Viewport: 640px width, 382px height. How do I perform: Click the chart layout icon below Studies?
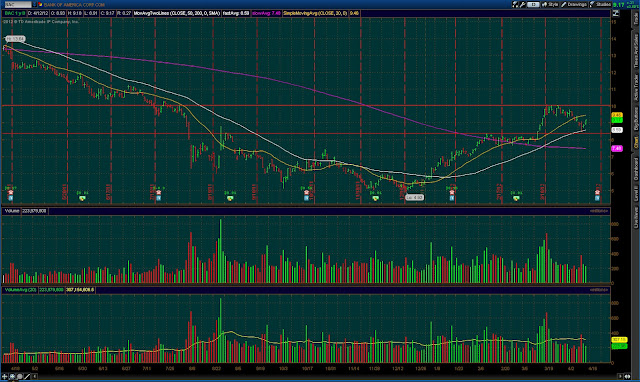616,13
